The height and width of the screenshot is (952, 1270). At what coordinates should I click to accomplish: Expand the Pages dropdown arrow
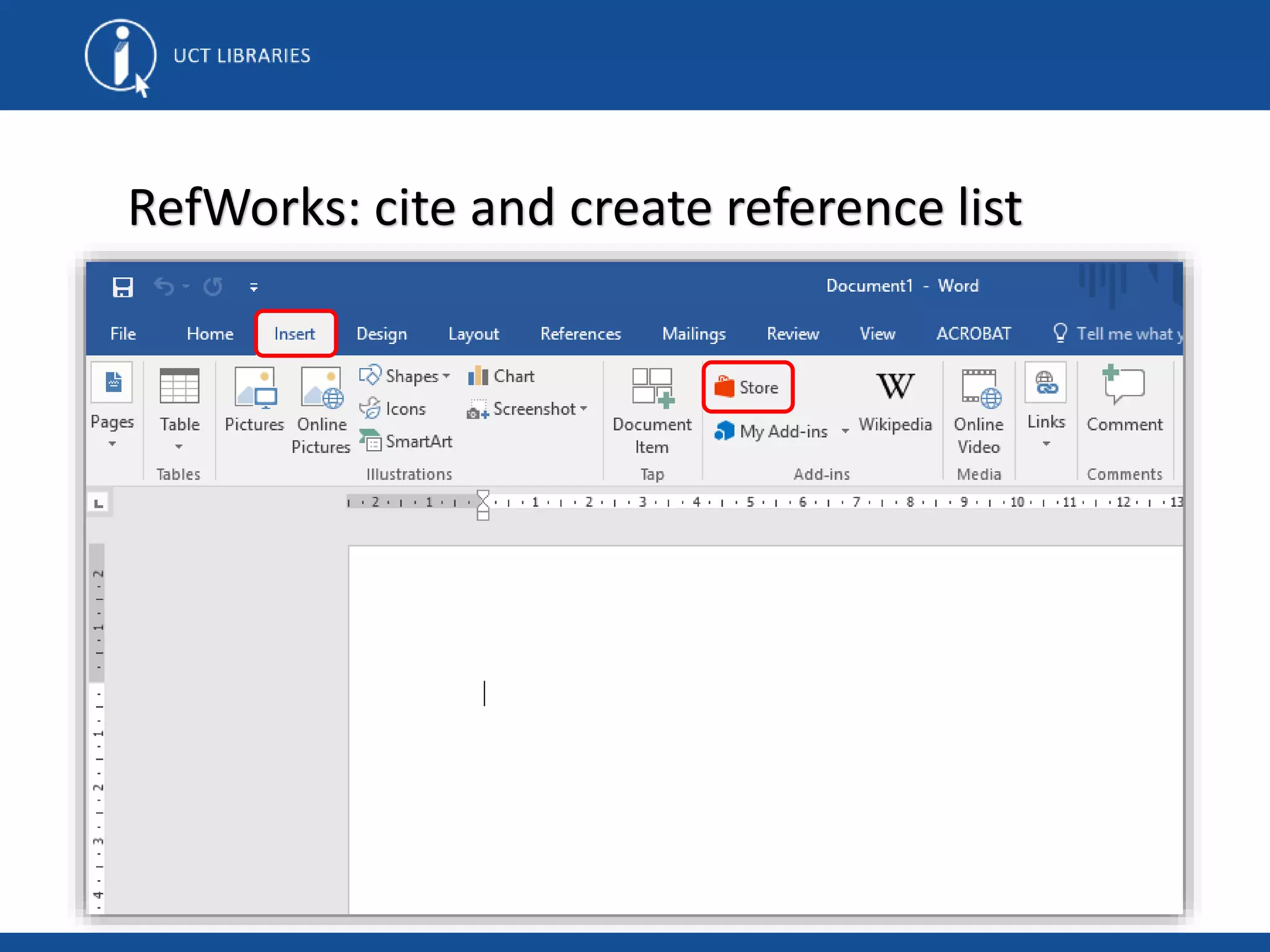click(112, 444)
